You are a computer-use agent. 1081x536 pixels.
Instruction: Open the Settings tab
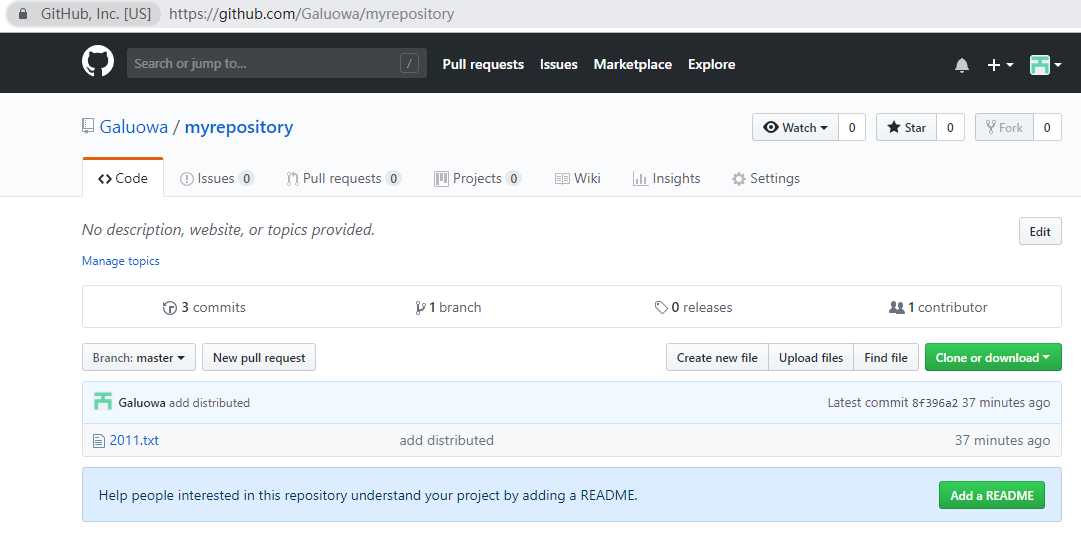point(765,179)
